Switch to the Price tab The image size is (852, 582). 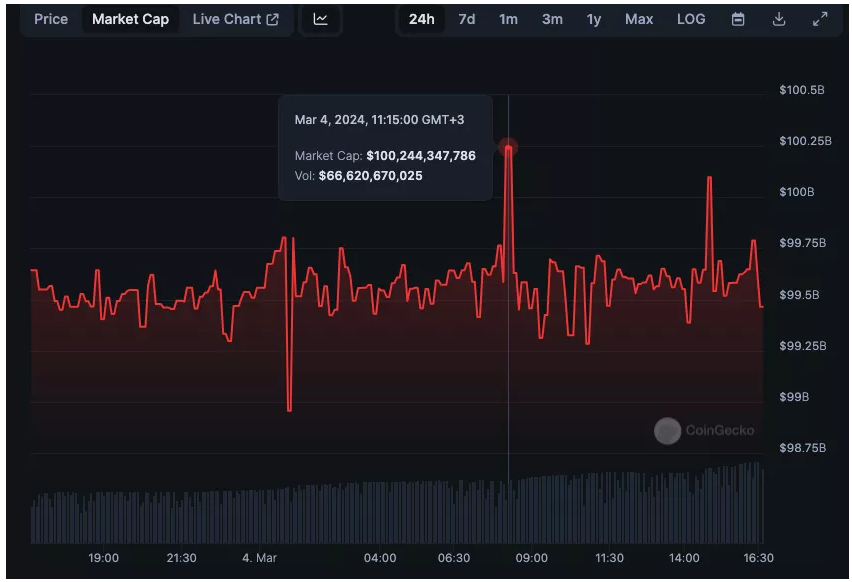(x=51, y=19)
